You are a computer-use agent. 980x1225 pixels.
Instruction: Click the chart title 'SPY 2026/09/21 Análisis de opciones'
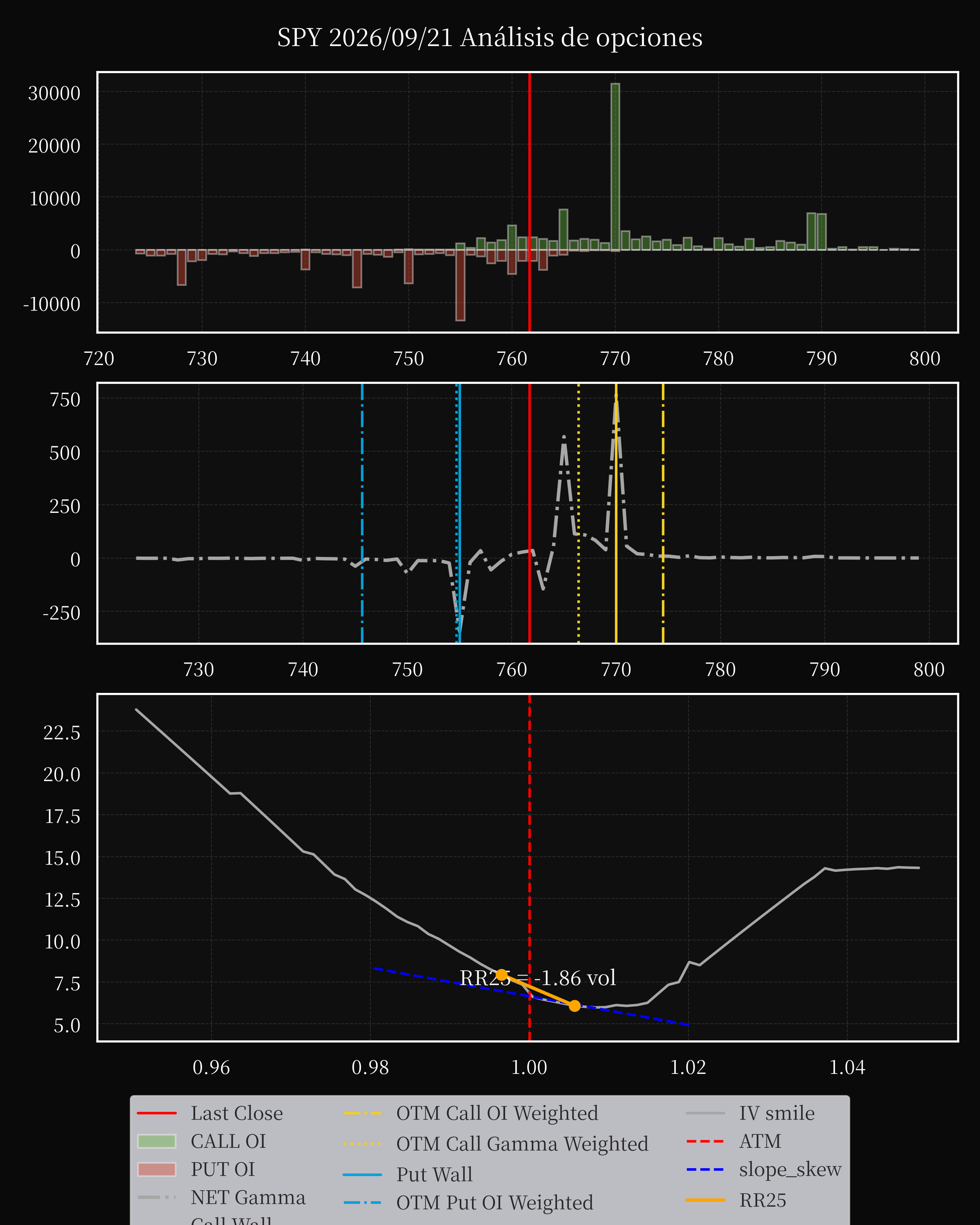490,38
